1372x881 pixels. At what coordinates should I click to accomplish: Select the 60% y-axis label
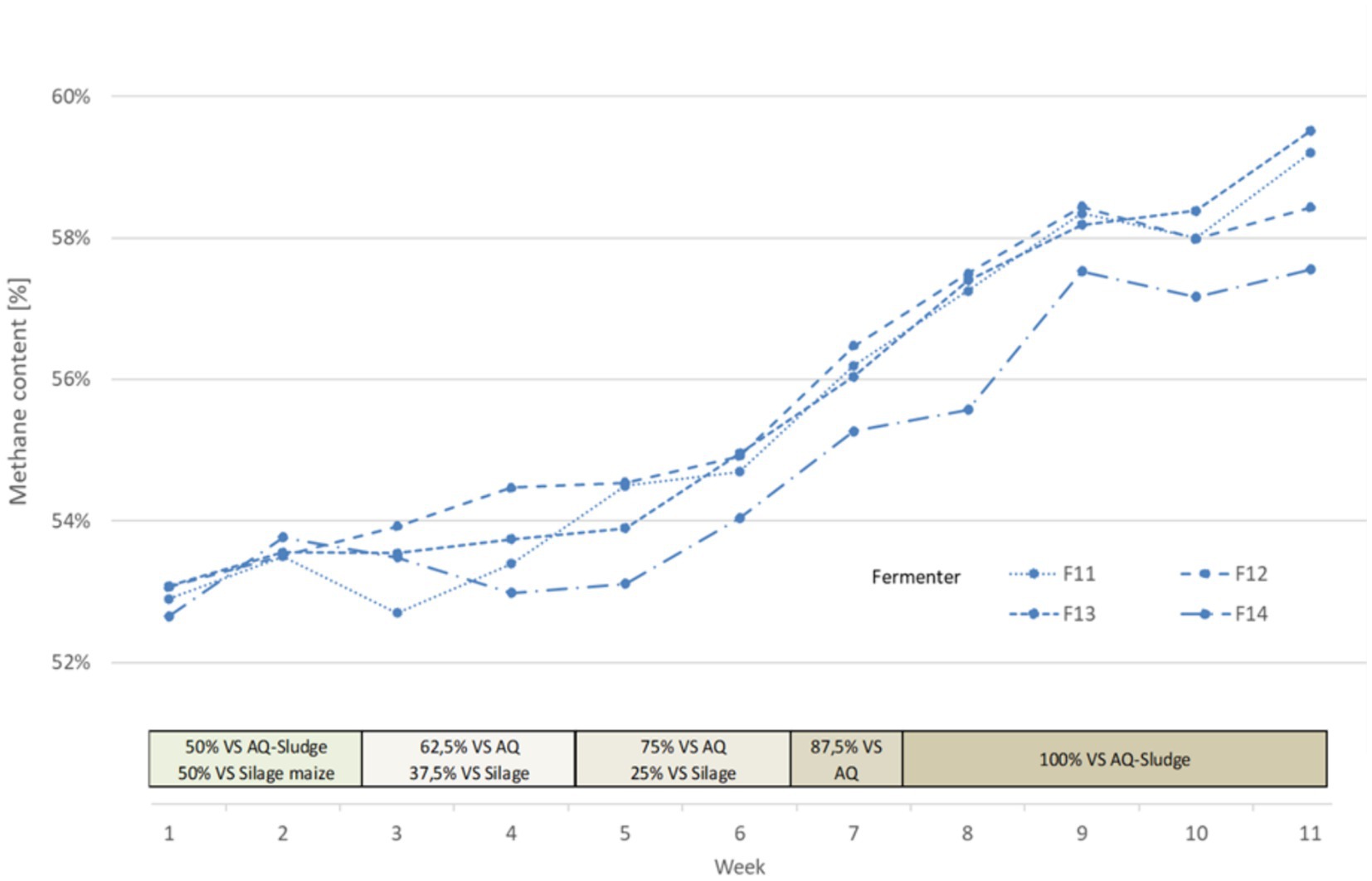pos(71,96)
